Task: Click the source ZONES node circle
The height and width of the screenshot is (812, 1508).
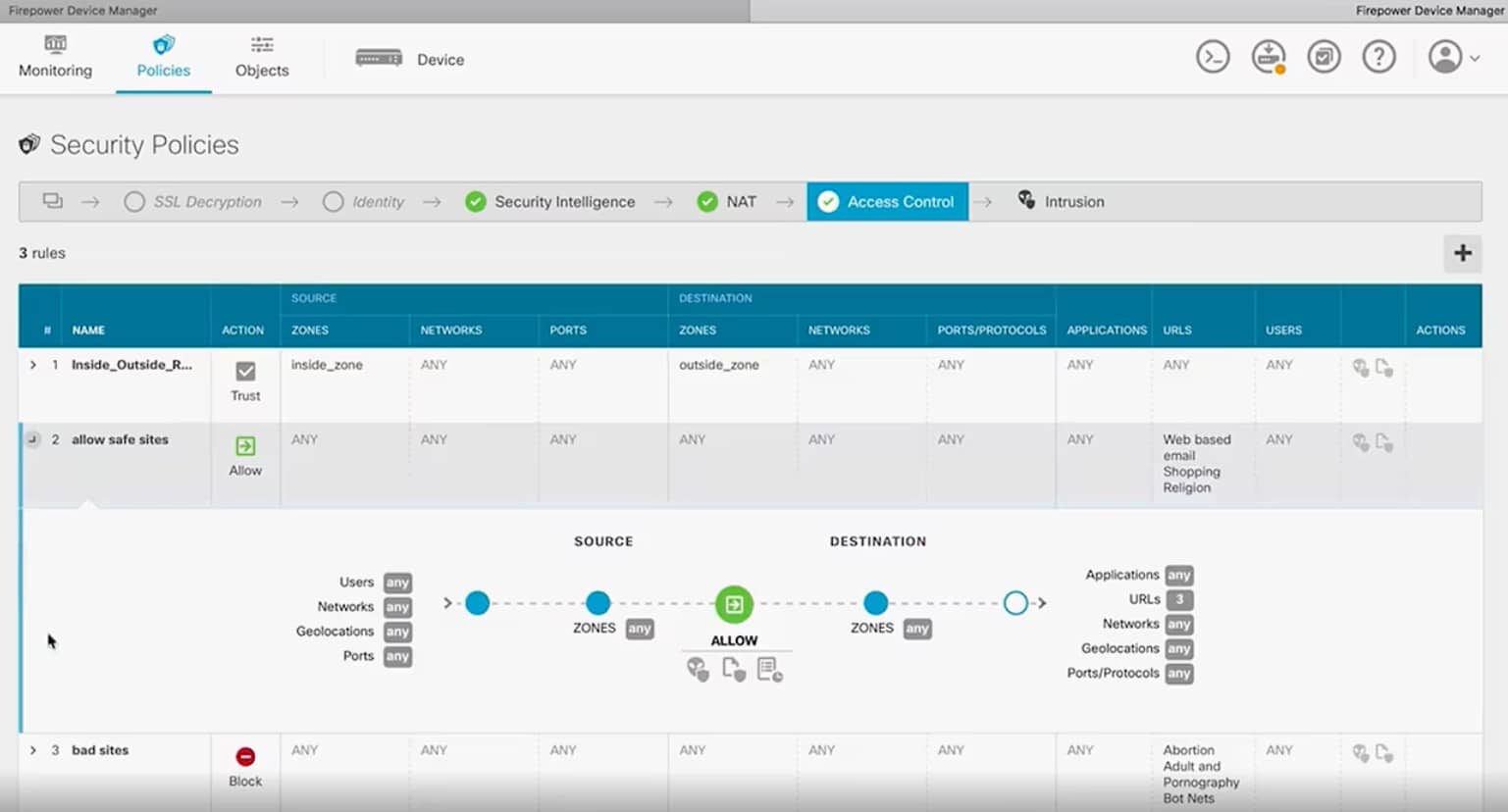Action: point(598,603)
